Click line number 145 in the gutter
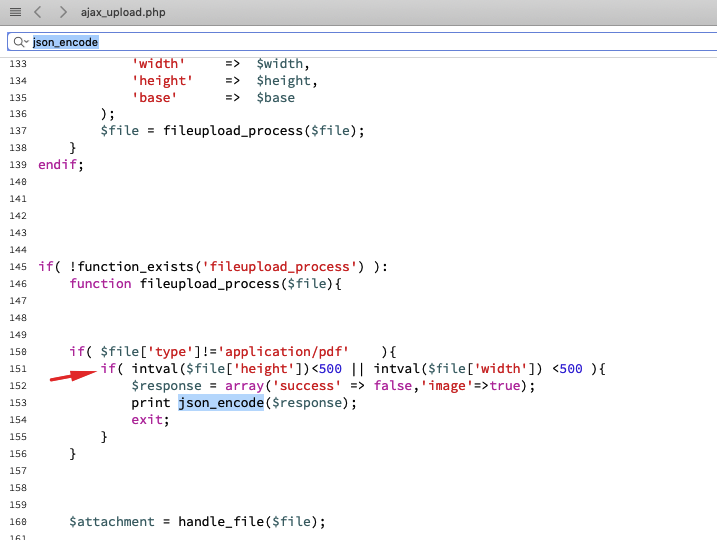This screenshot has width=717, height=540. [x=18, y=267]
